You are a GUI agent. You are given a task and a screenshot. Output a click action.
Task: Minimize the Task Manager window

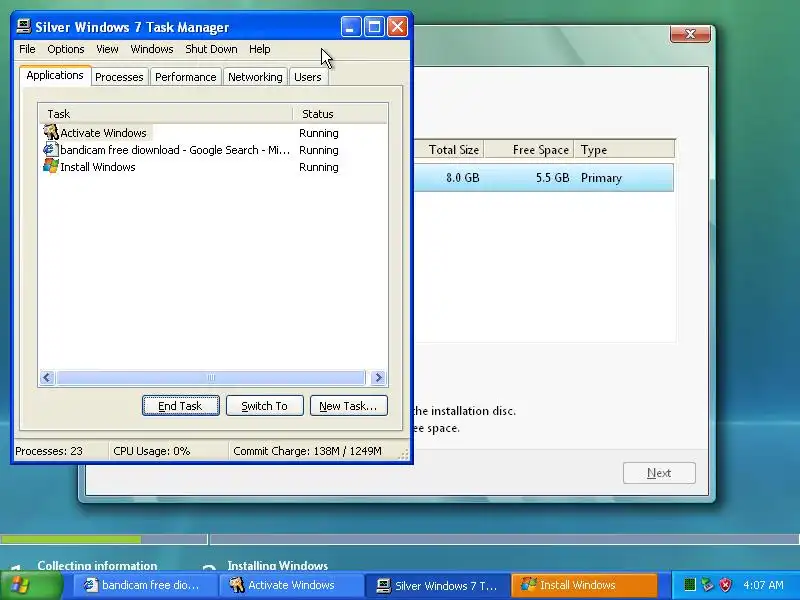click(351, 27)
